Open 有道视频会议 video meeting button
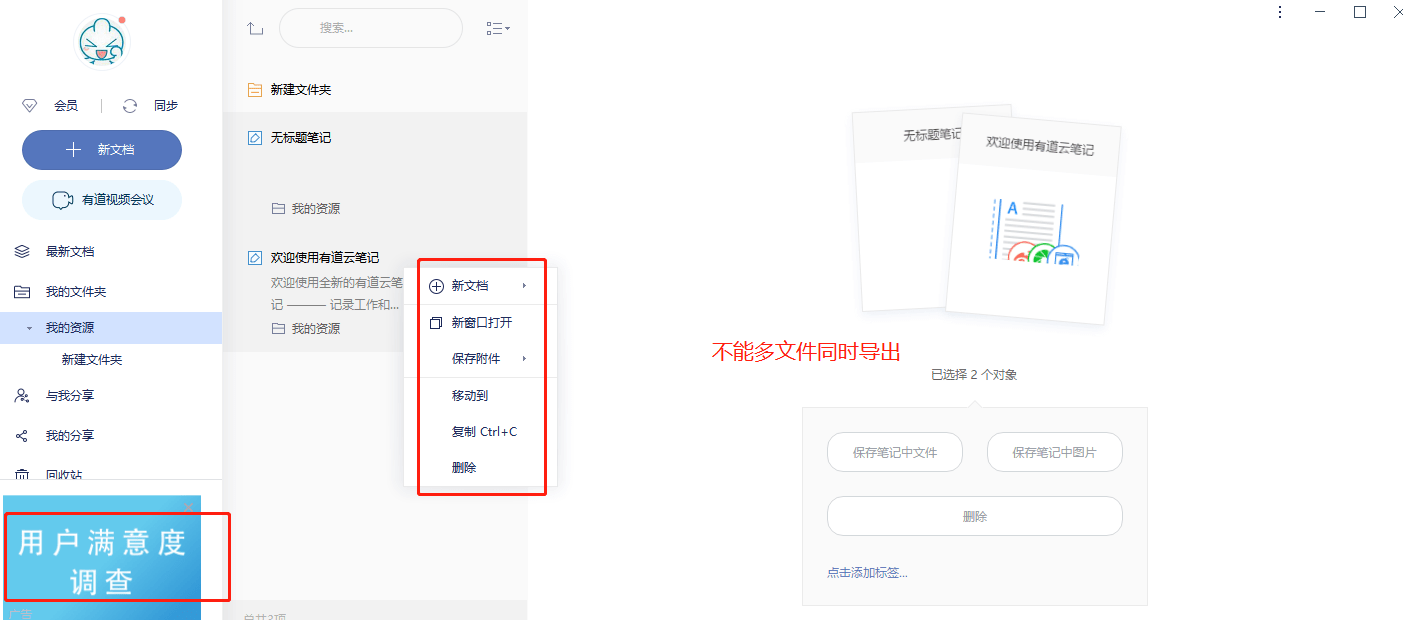1403x620 pixels. 102,200
